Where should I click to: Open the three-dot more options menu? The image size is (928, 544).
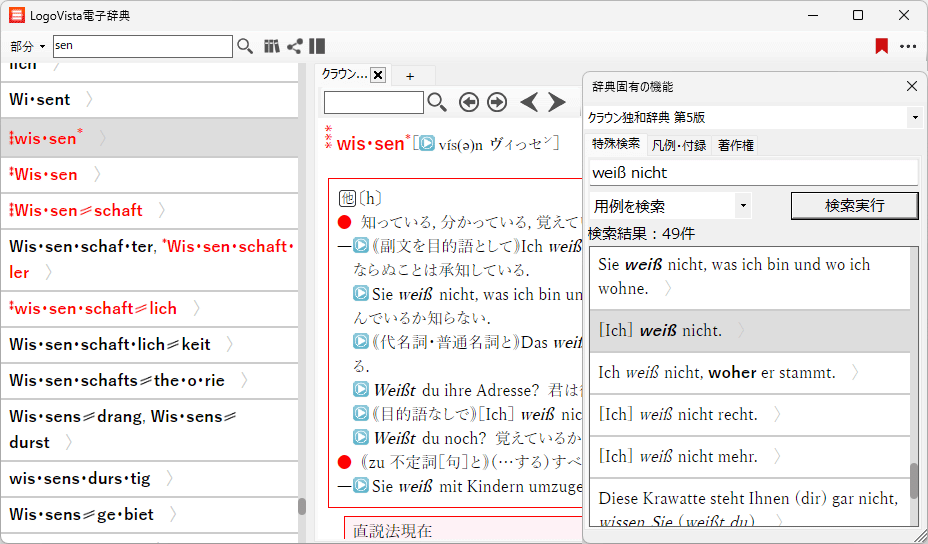pos(907,46)
